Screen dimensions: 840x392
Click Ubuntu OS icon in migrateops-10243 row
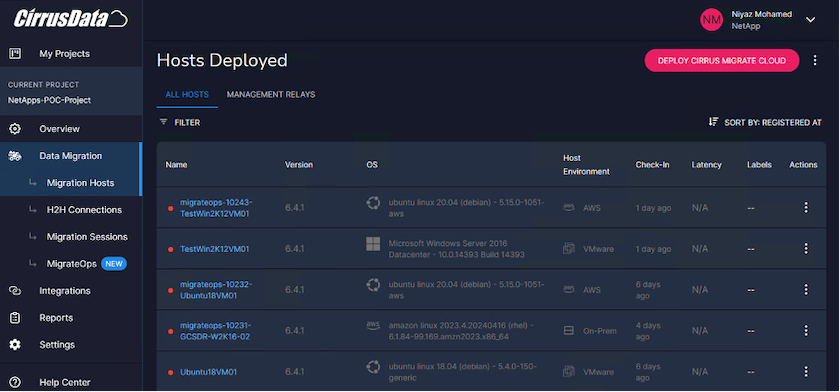(373, 203)
